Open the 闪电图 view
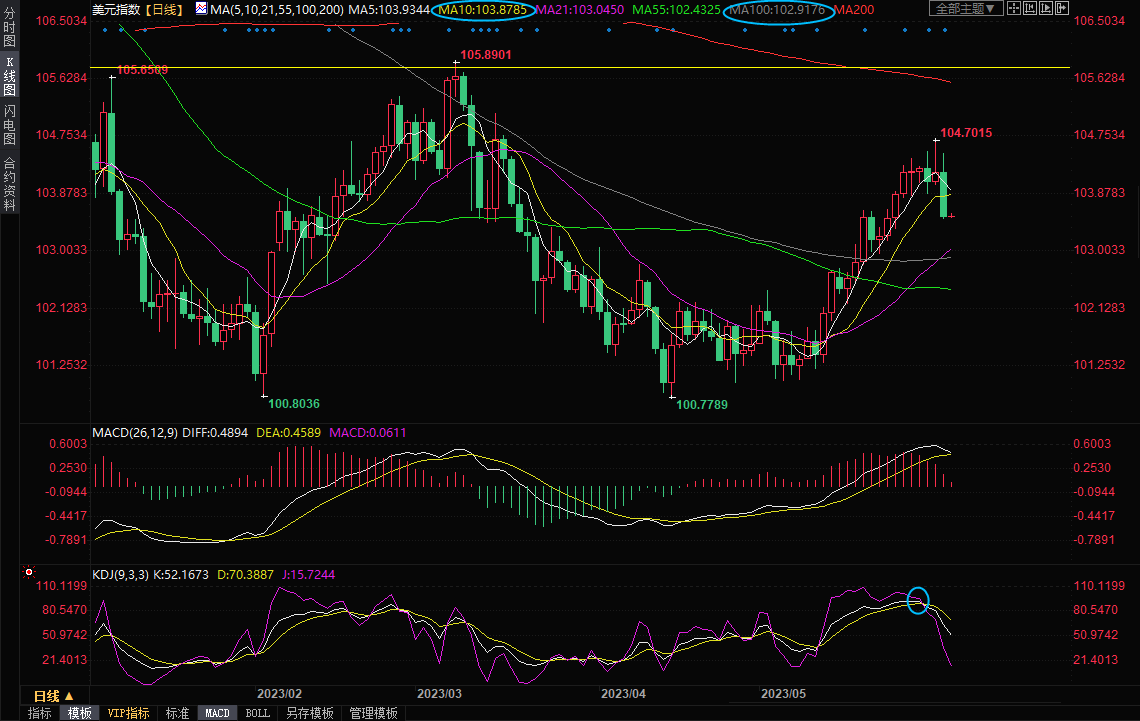The width and height of the screenshot is (1140, 721). 10,126
